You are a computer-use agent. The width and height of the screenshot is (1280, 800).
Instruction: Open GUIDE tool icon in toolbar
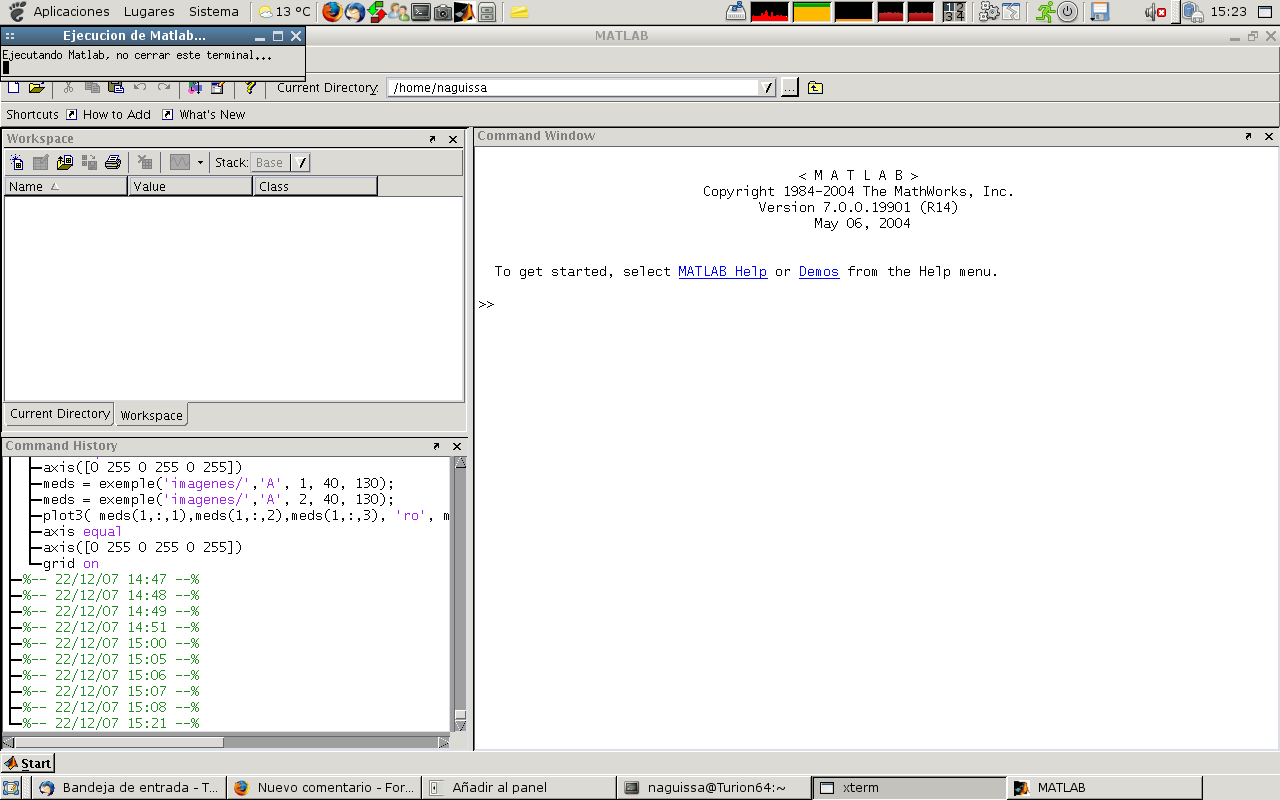tap(217, 88)
